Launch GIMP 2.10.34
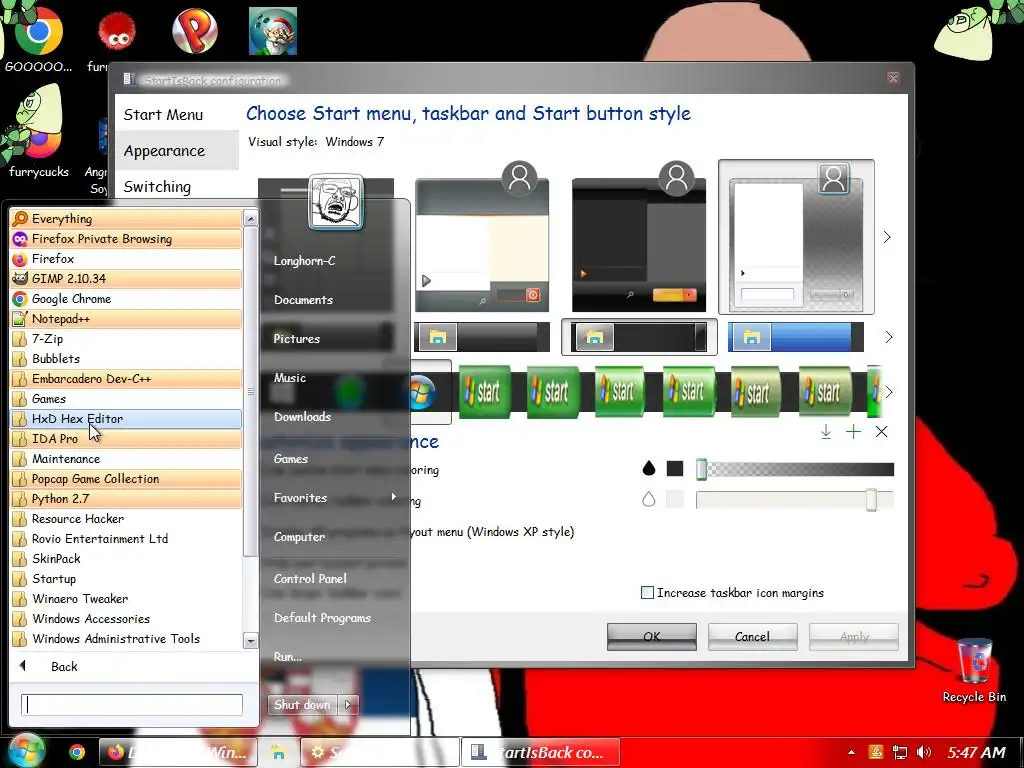This screenshot has width=1024, height=768. click(x=126, y=279)
